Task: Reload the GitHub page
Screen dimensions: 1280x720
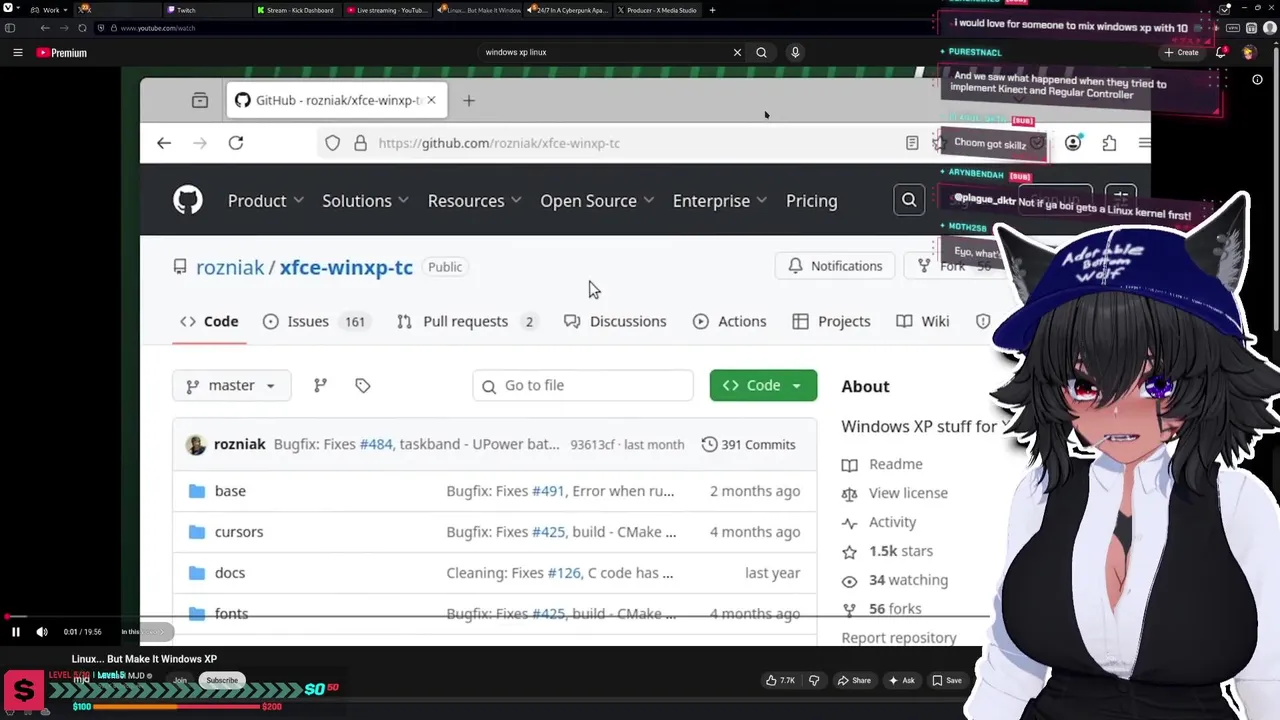Action: coord(236,143)
